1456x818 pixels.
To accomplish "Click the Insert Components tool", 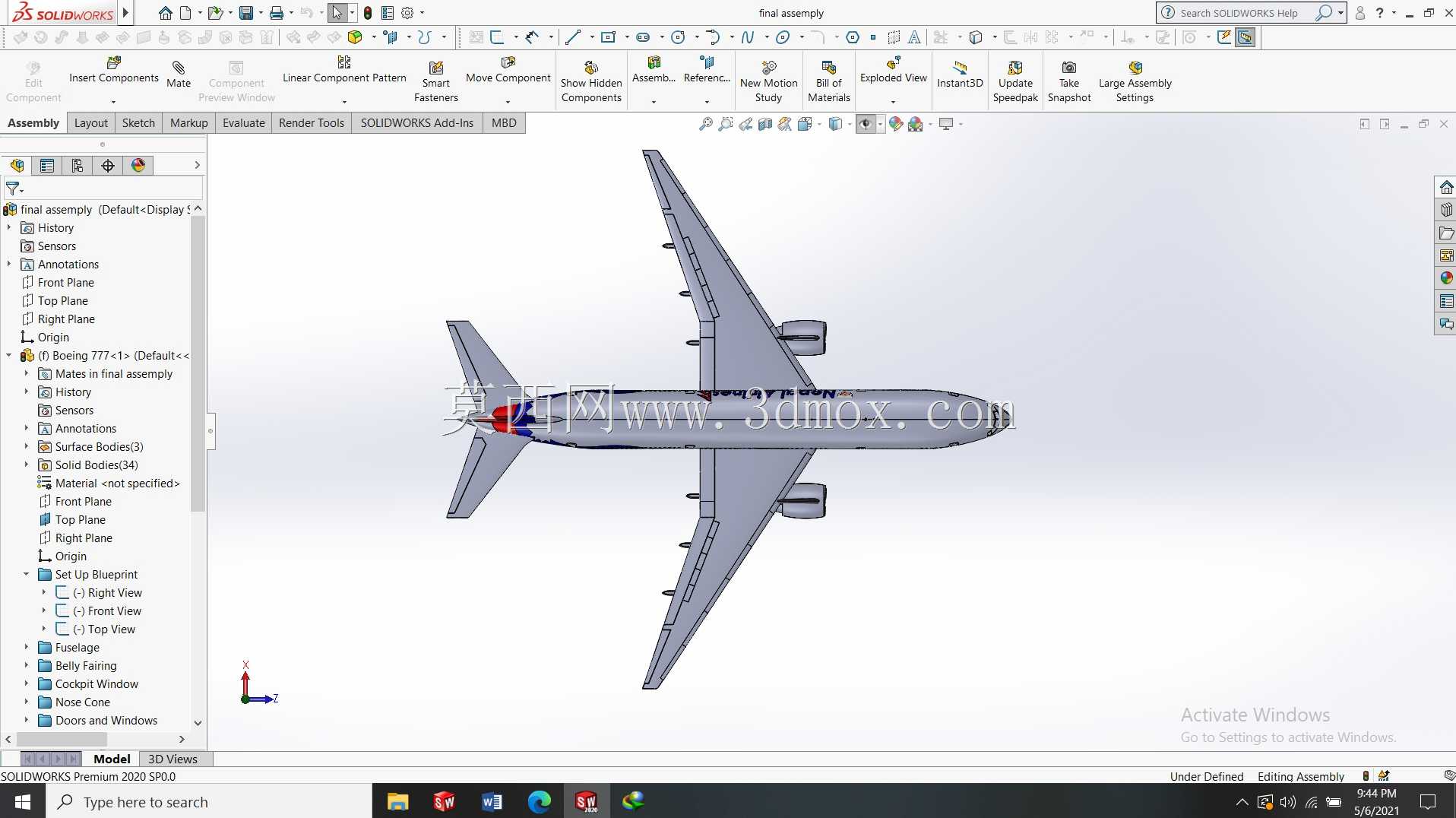I will (114, 70).
